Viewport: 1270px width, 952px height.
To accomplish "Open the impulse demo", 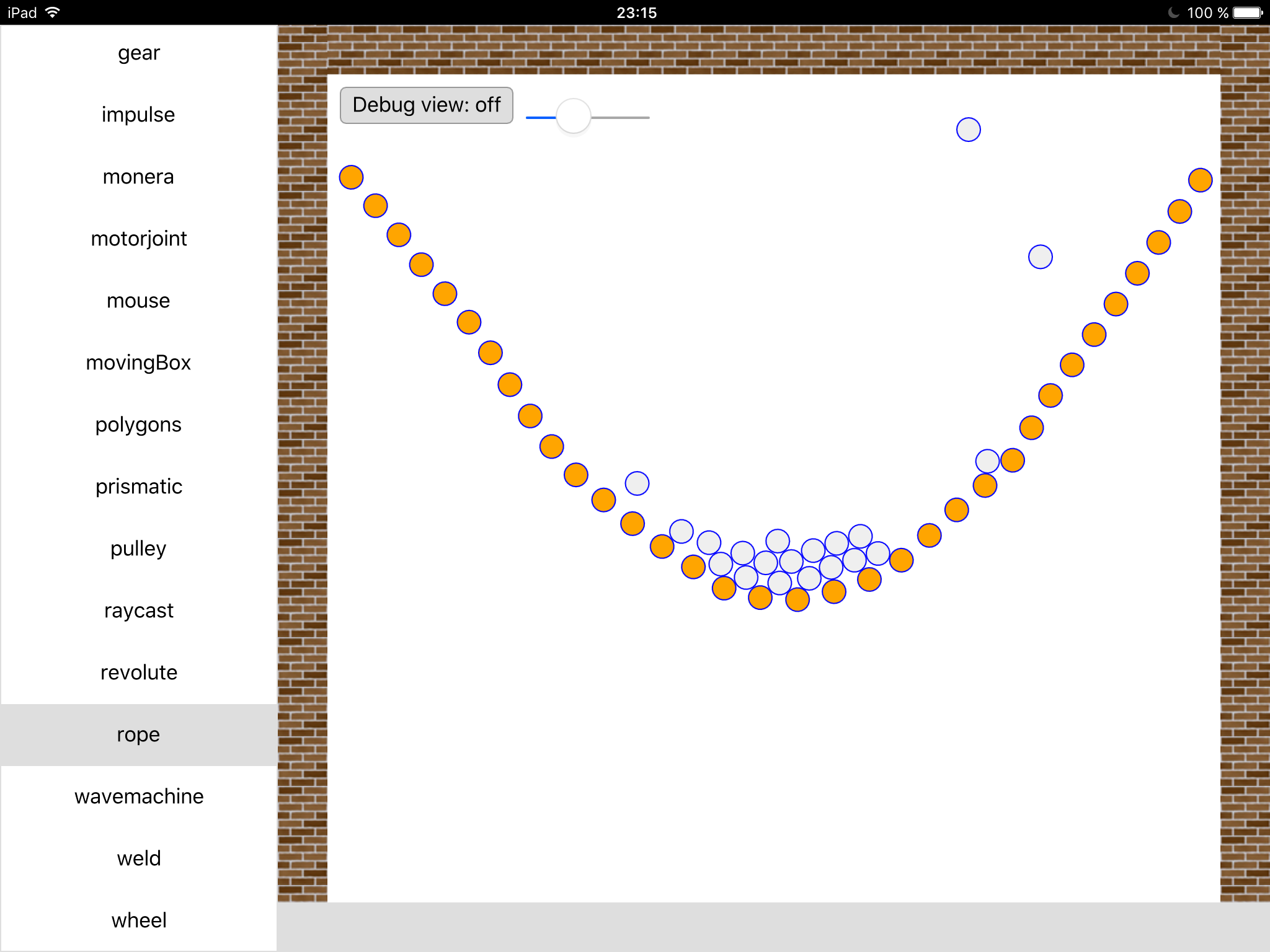I will [x=139, y=115].
